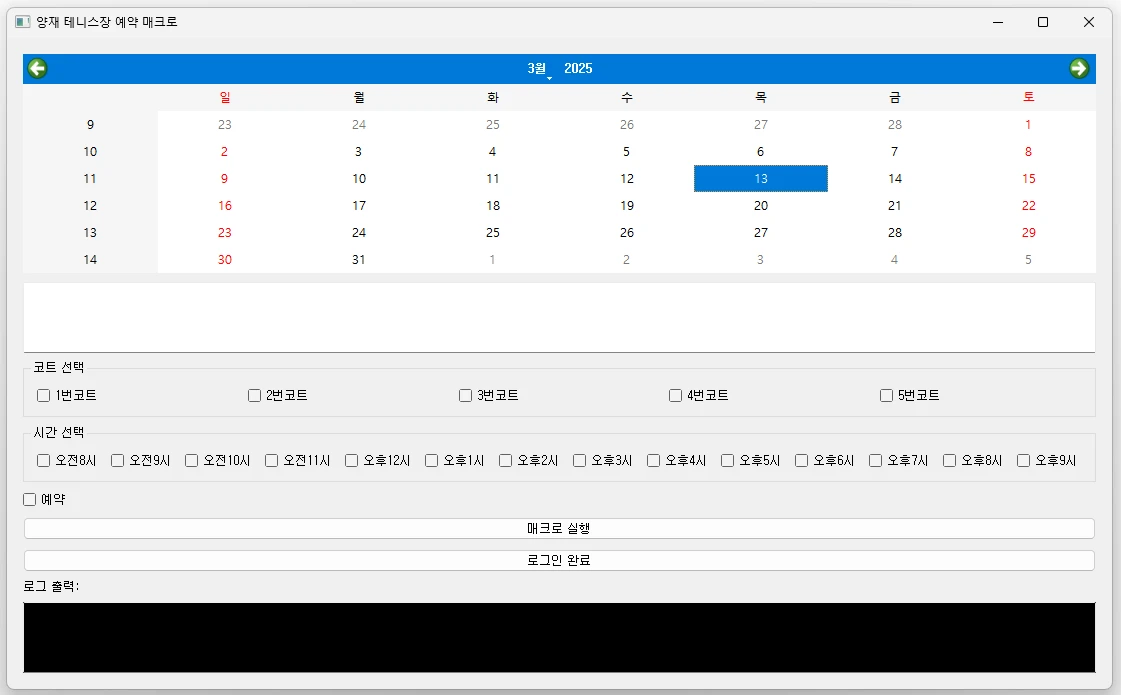
Task: Toggle the 오전8시 time slot
Action: coord(43,460)
